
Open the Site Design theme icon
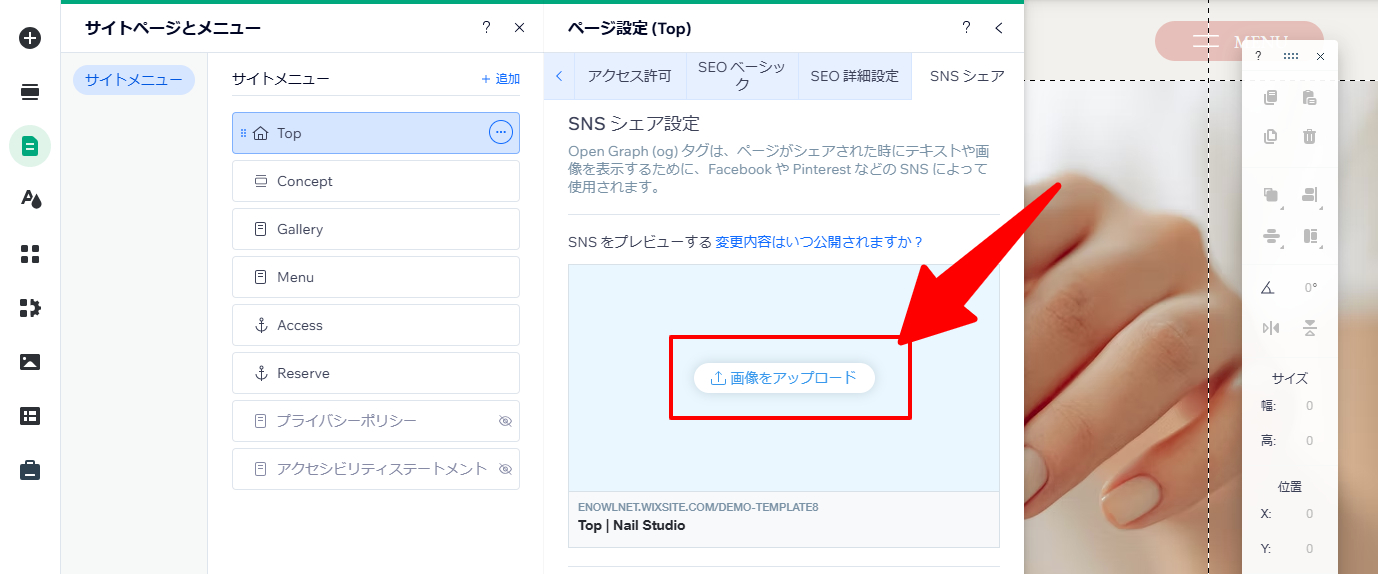tap(30, 199)
